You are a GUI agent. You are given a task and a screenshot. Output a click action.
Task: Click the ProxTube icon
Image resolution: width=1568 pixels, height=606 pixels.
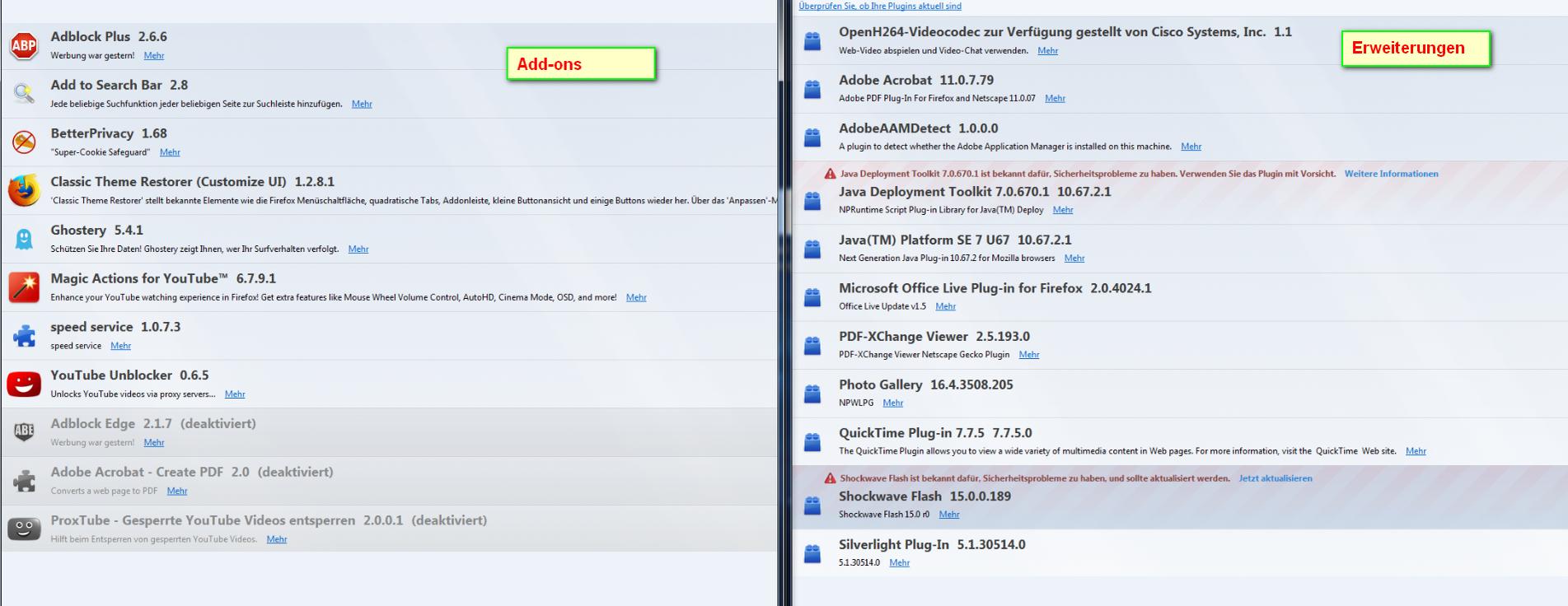point(24,529)
